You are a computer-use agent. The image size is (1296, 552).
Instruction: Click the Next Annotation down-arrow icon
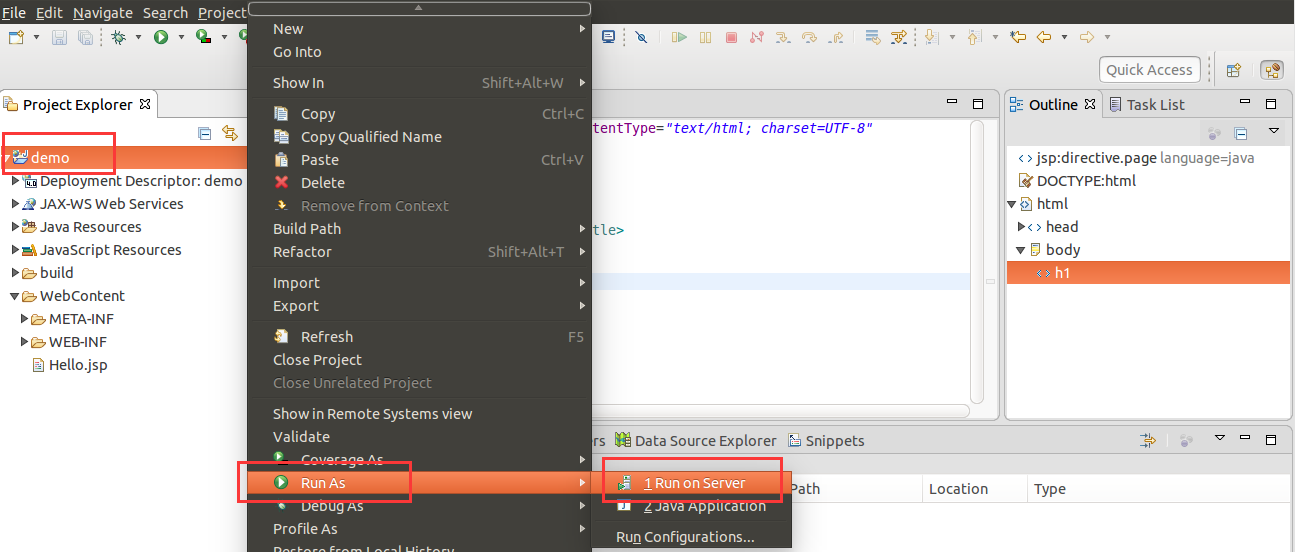click(931, 37)
